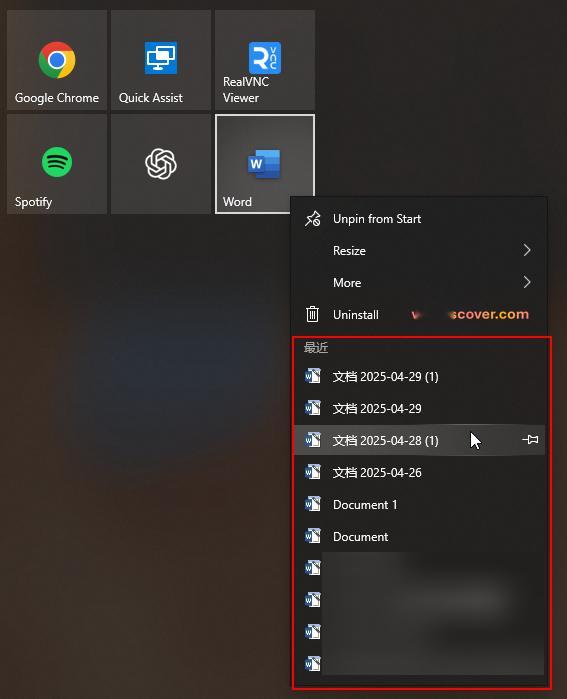Image resolution: width=567 pixels, height=699 pixels.
Task: Open the ChatGPT logo tile
Action: tap(161, 164)
